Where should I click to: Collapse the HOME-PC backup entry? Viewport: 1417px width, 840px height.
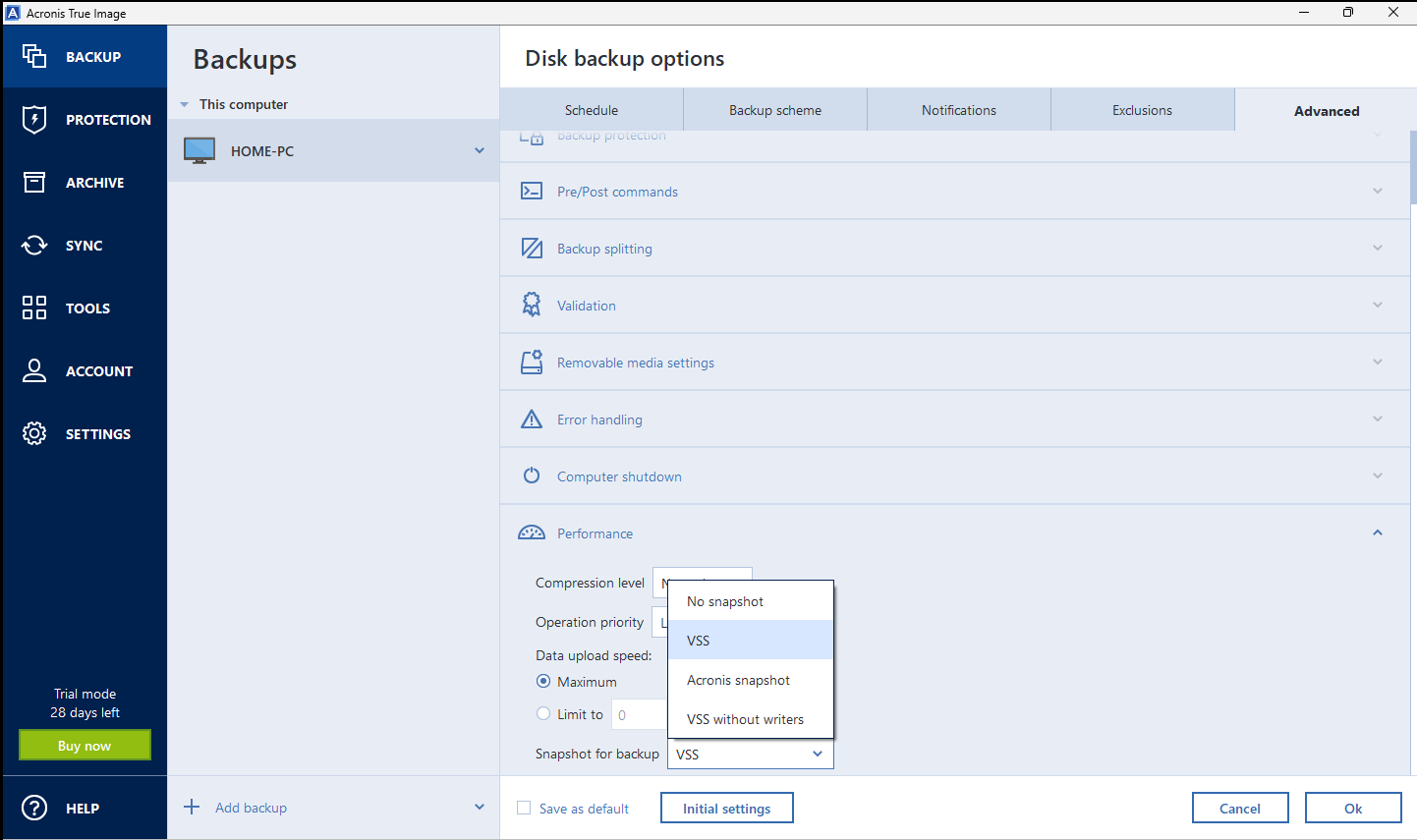point(479,150)
